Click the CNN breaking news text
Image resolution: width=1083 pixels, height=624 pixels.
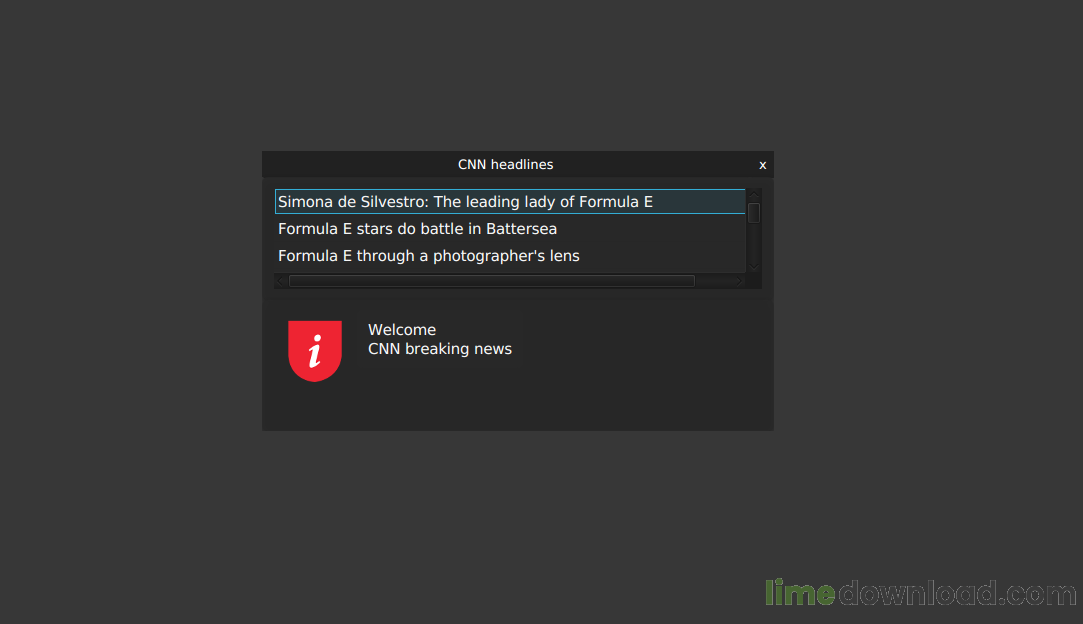click(x=440, y=349)
